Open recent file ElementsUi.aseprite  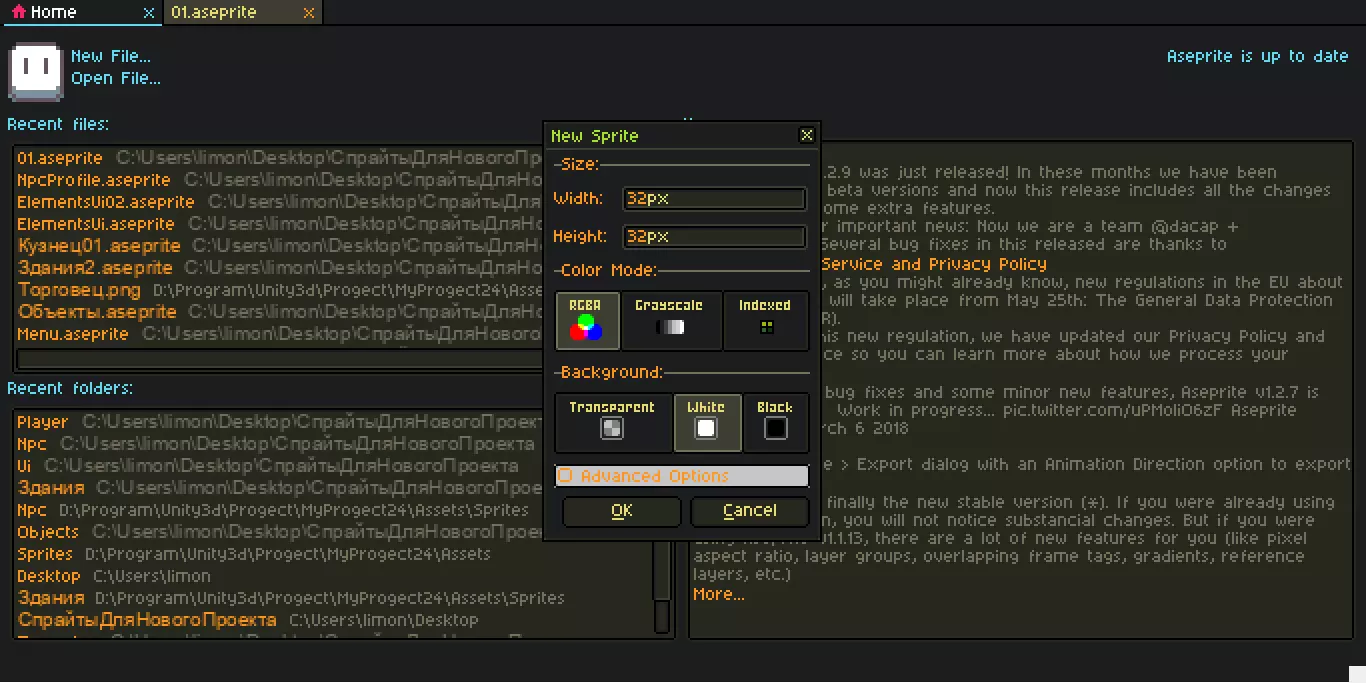coord(280,224)
